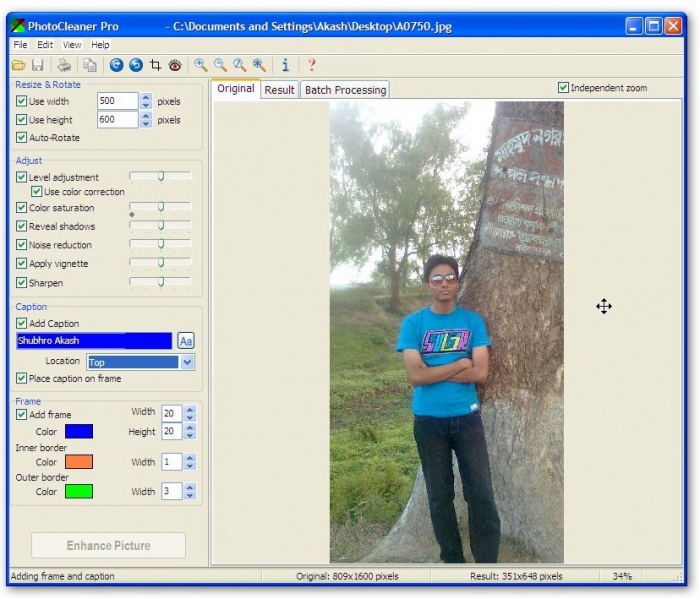The height and width of the screenshot is (599, 700).
Task: Click the Use height value field 600
Action: (118, 119)
